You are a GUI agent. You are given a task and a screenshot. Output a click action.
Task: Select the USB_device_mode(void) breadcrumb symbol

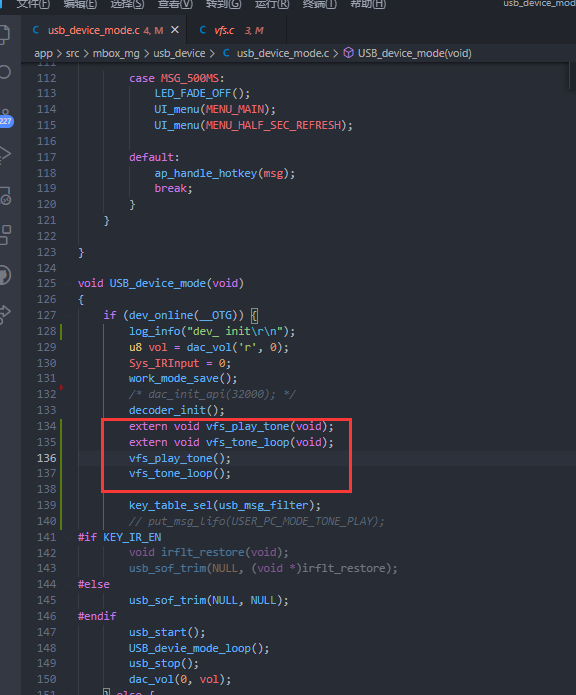[415, 54]
